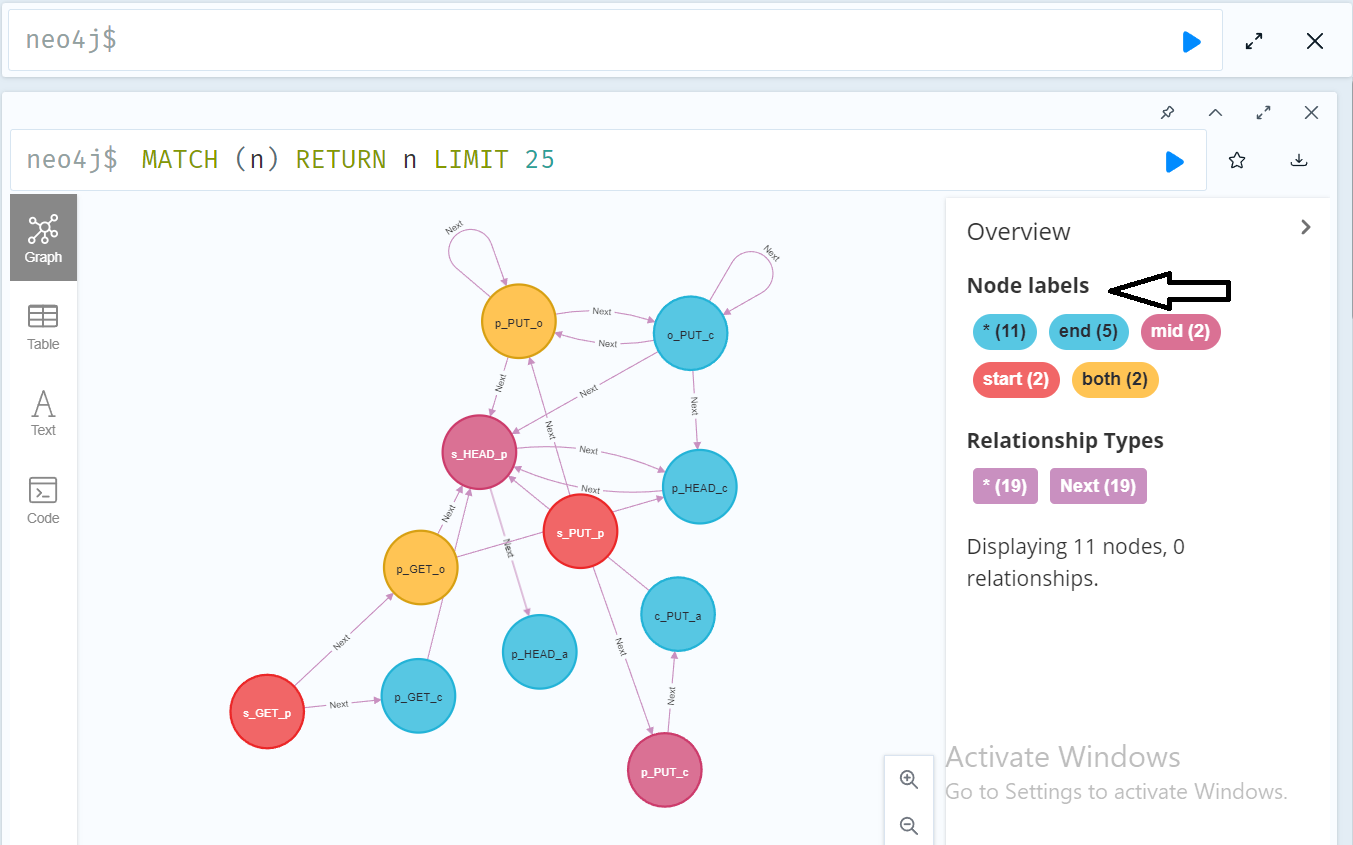Select the s_PUT_p node in graph
Viewport: 1353px width, 845px height.
point(580,532)
